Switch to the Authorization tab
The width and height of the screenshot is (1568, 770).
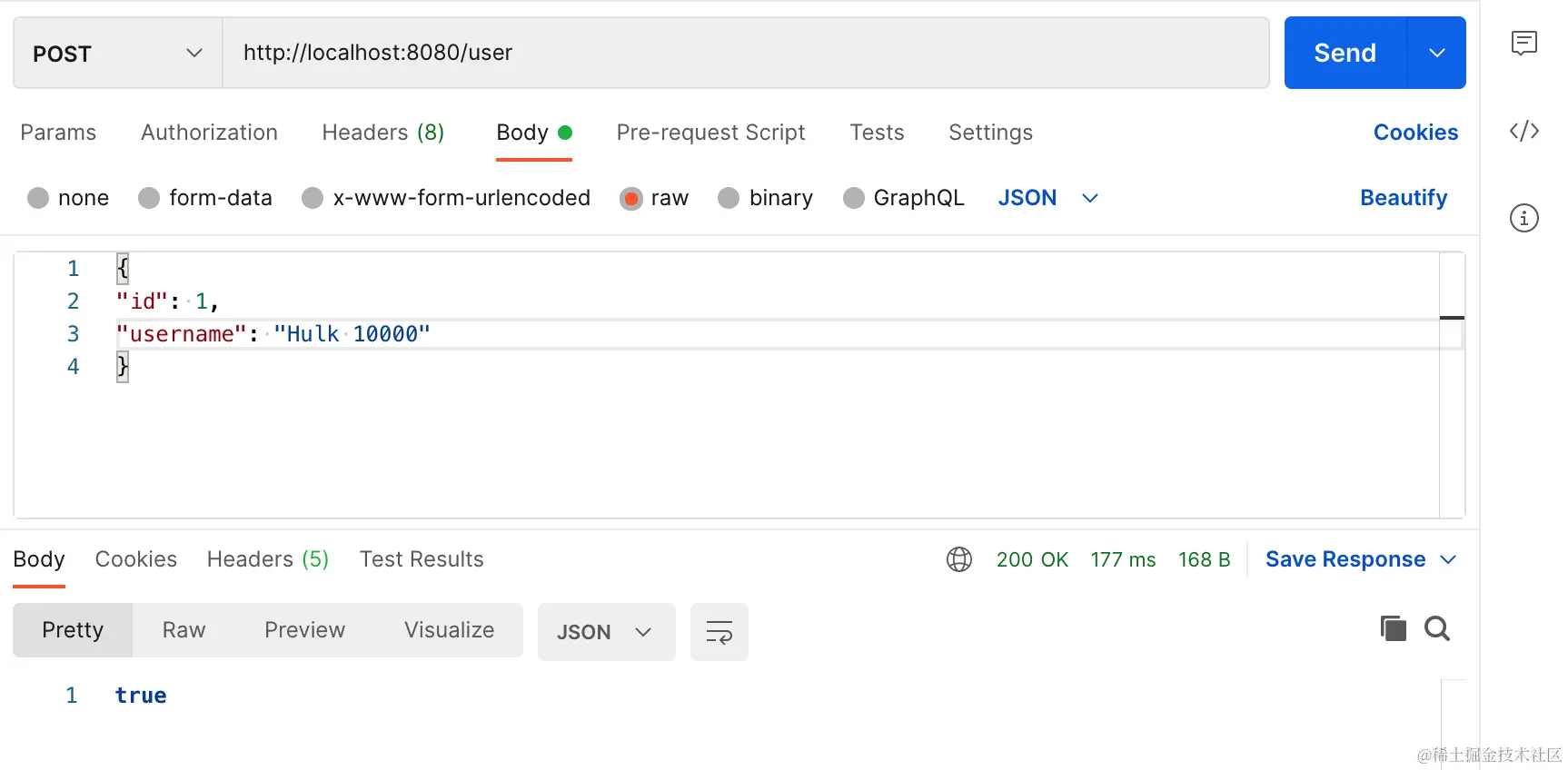click(x=209, y=133)
